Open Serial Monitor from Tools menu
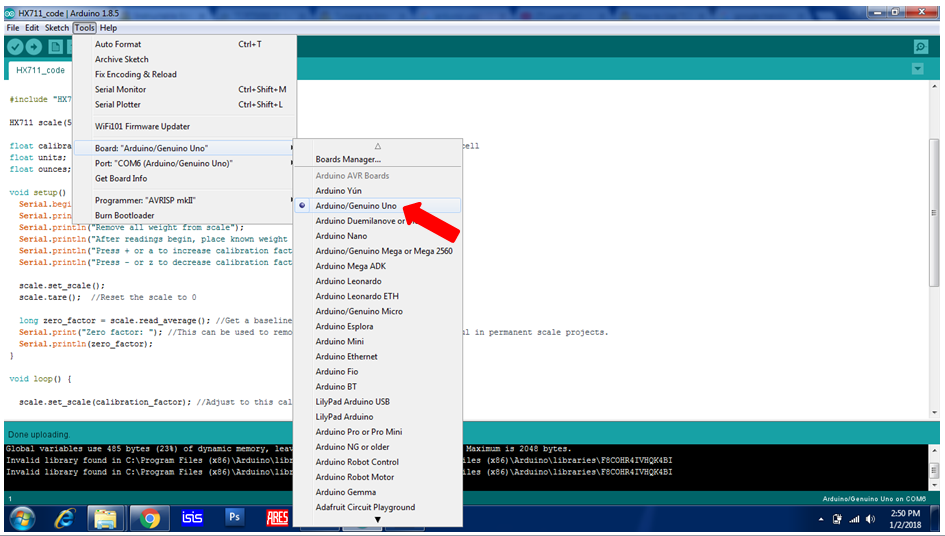945x536 pixels. pos(185,89)
